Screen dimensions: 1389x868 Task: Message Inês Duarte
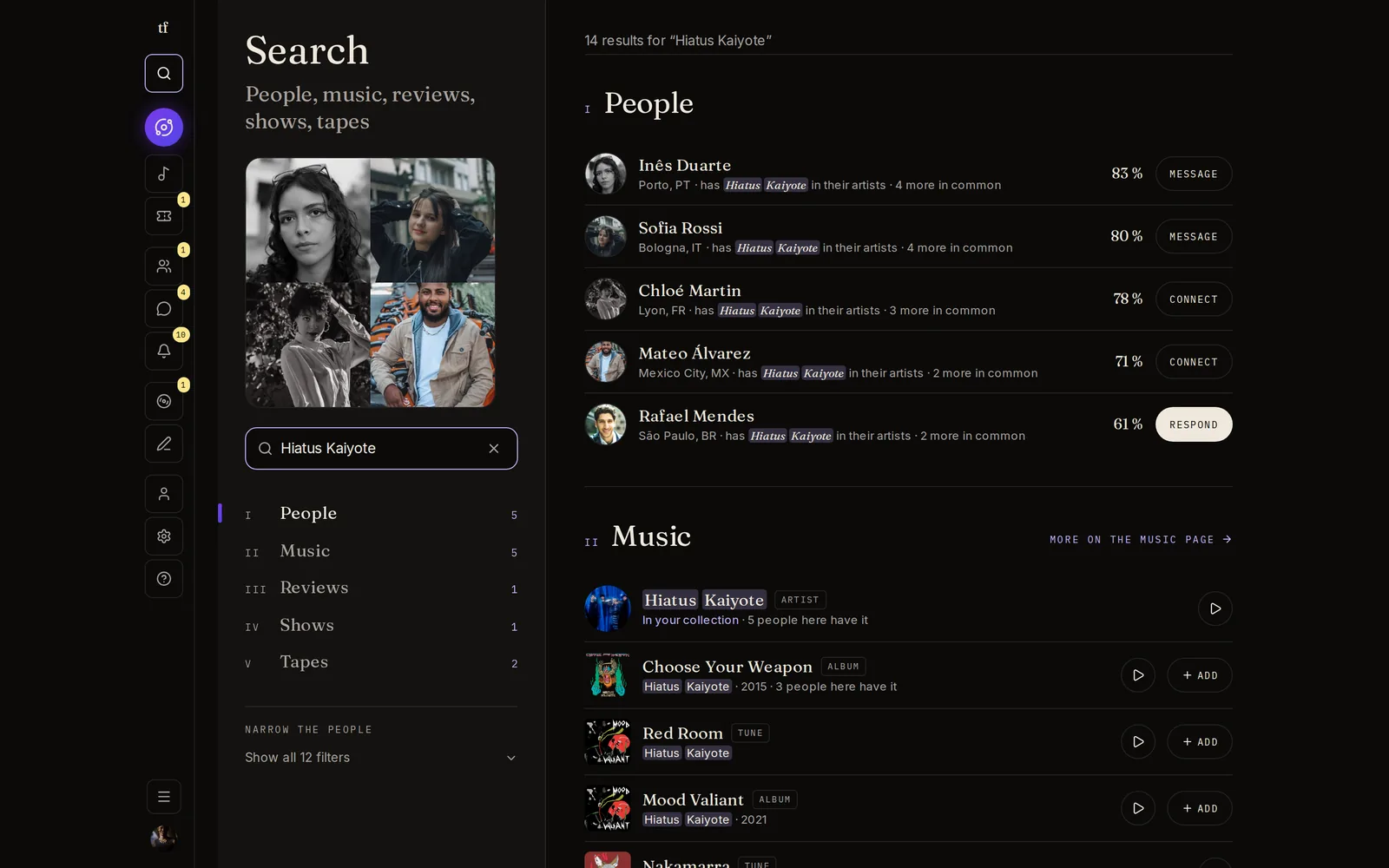pos(1194,174)
